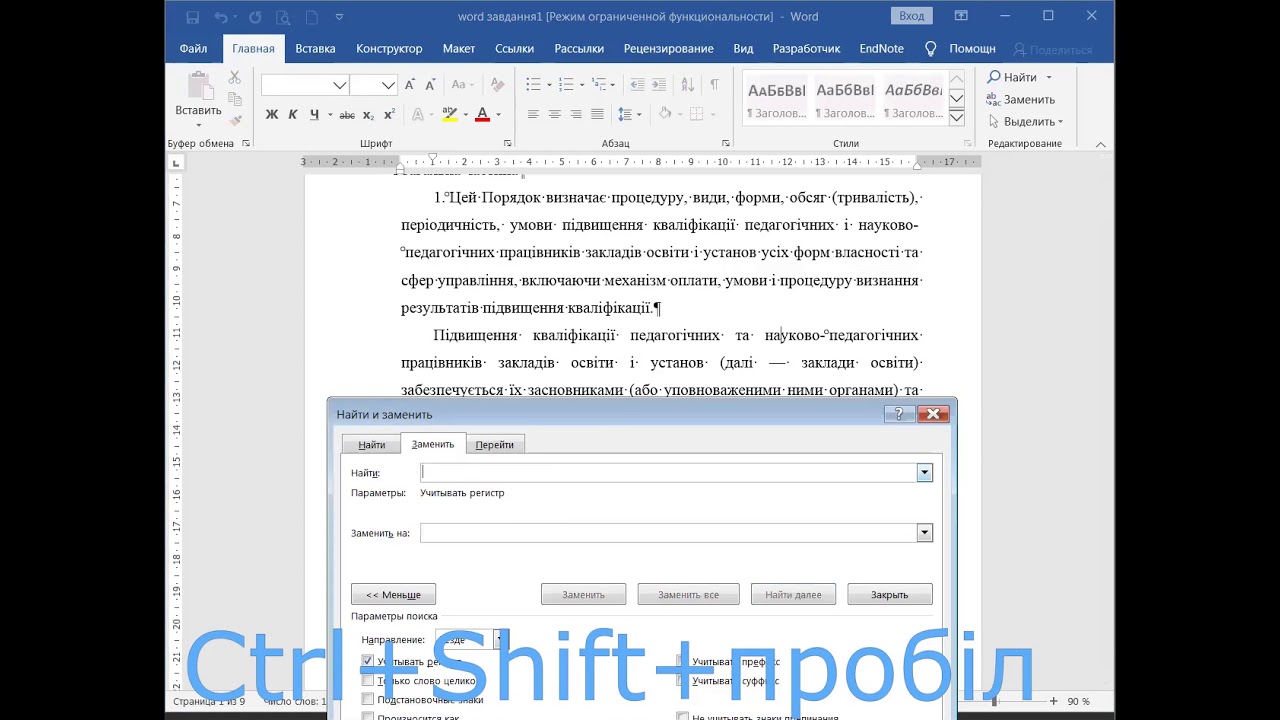Click 'Заменить' in the ribbon Editing group
Viewport: 1280px width, 720px height.
(1021, 99)
